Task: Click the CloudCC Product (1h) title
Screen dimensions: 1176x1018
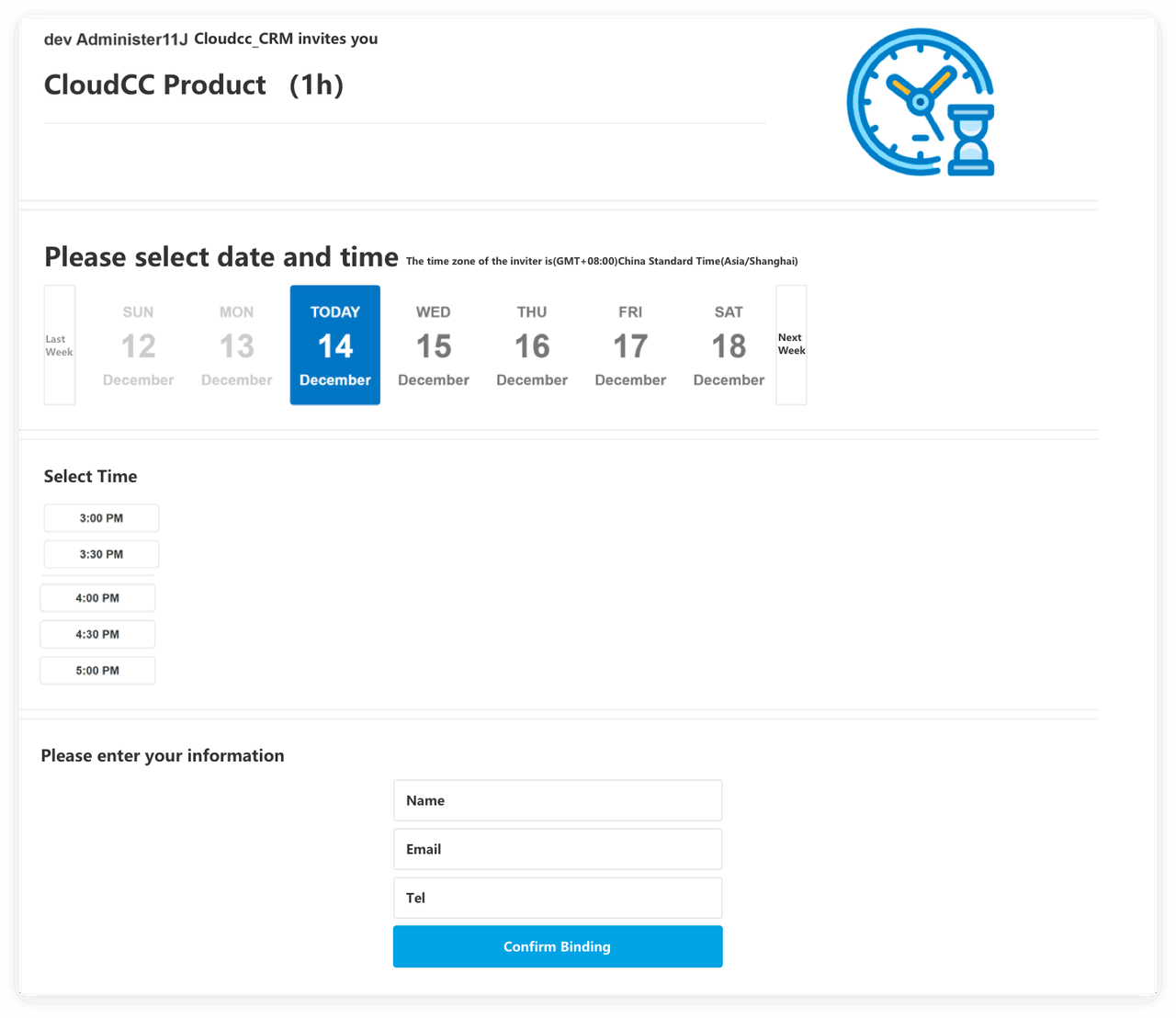Action: 194,85
